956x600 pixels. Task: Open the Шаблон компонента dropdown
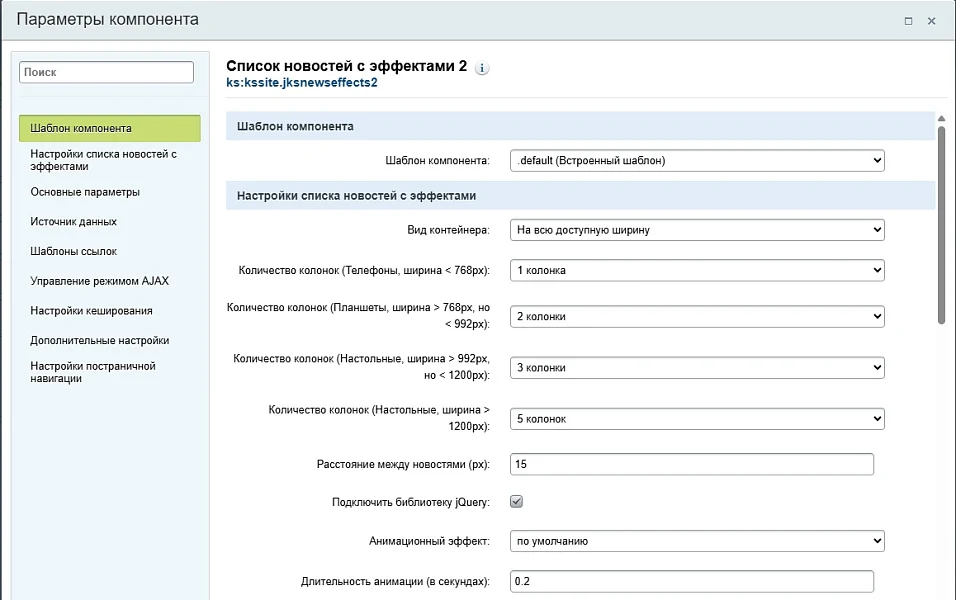coord(697,160)
